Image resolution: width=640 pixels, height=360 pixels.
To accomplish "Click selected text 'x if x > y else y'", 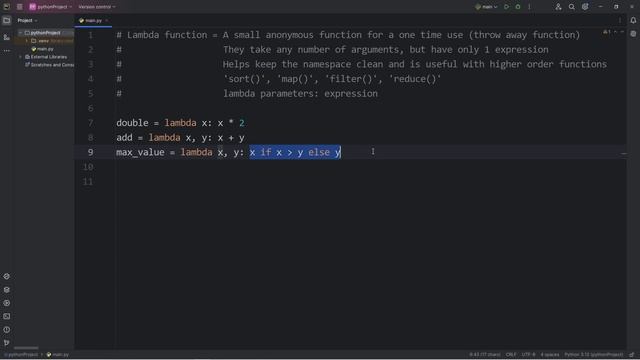I will [295, 152].
